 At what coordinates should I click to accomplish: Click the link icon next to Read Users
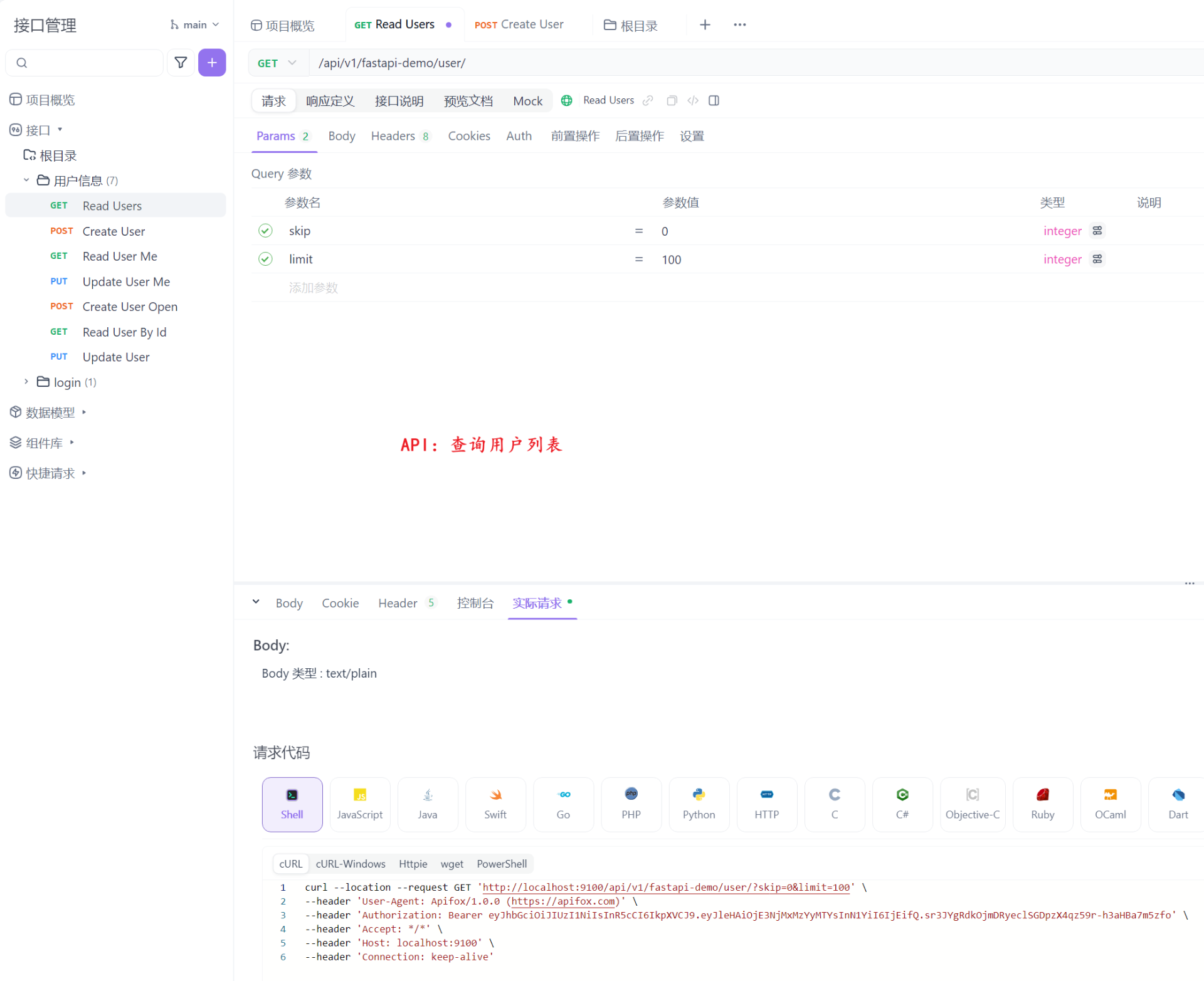(x=648, y=100)
